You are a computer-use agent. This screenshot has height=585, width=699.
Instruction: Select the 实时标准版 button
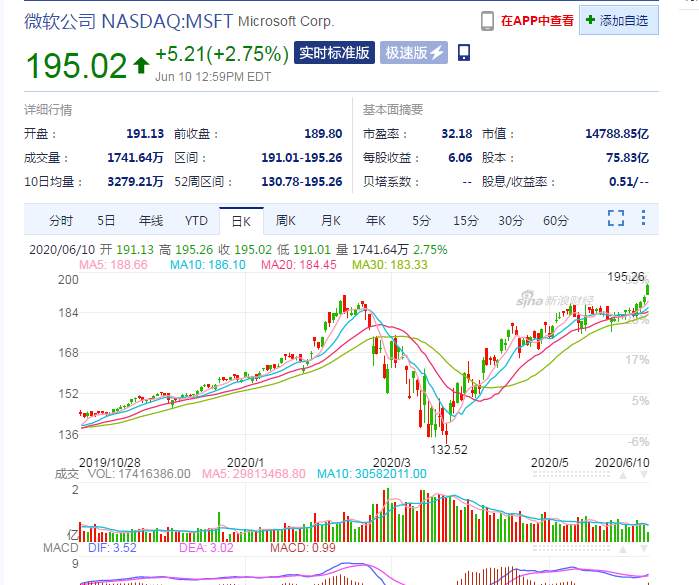tap(334, 53)
